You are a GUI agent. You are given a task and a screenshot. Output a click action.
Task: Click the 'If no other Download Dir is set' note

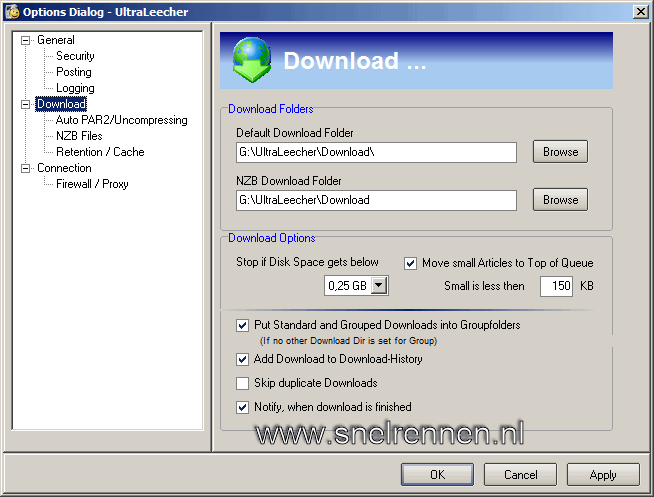click(x=348, y=341)
